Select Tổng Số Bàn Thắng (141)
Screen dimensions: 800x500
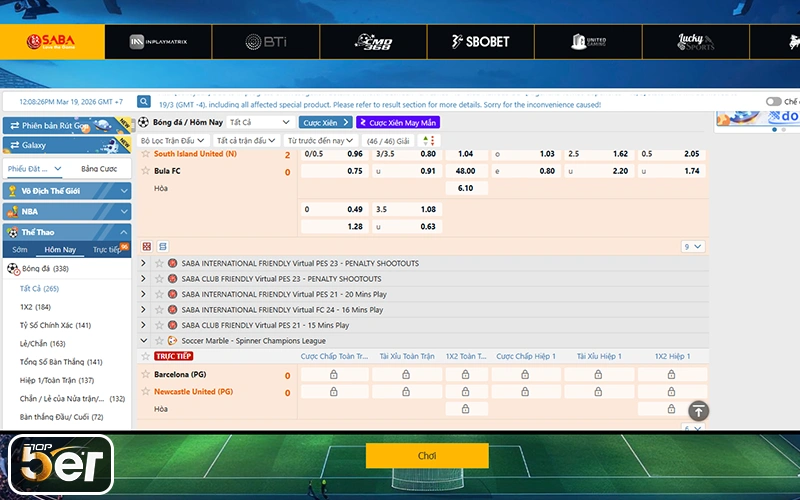(61, 362)
